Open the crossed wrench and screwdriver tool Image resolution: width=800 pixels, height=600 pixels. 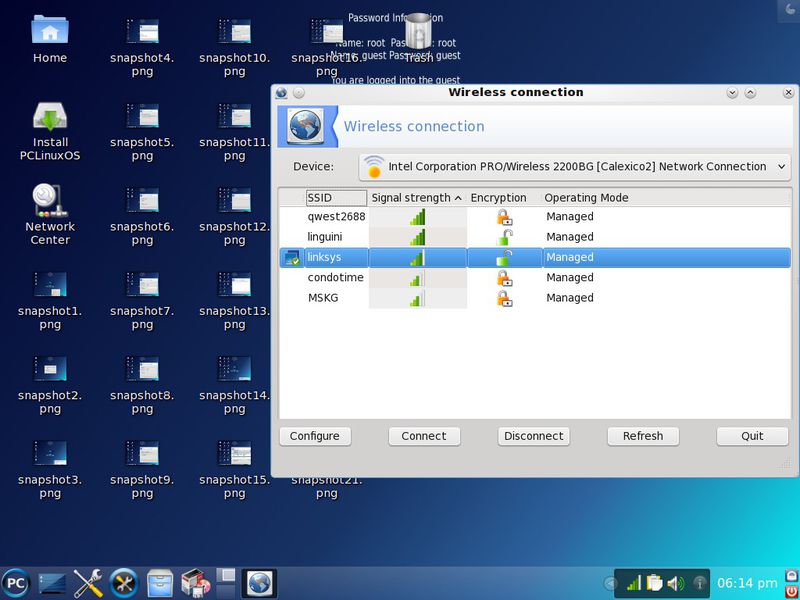[x=88, y=583]
